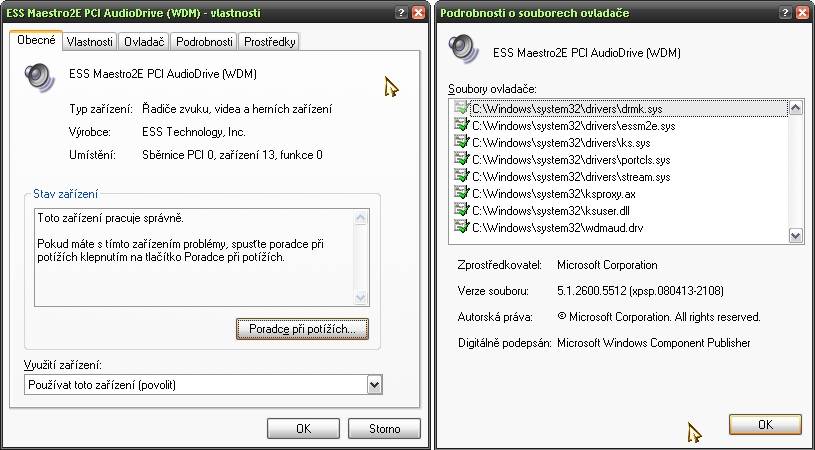The height and width of the screenshot is (450, 815).
Task: Click the up arrow of the driver files list scrollbar
Action: pyautogui.click(x=796, y=108)
